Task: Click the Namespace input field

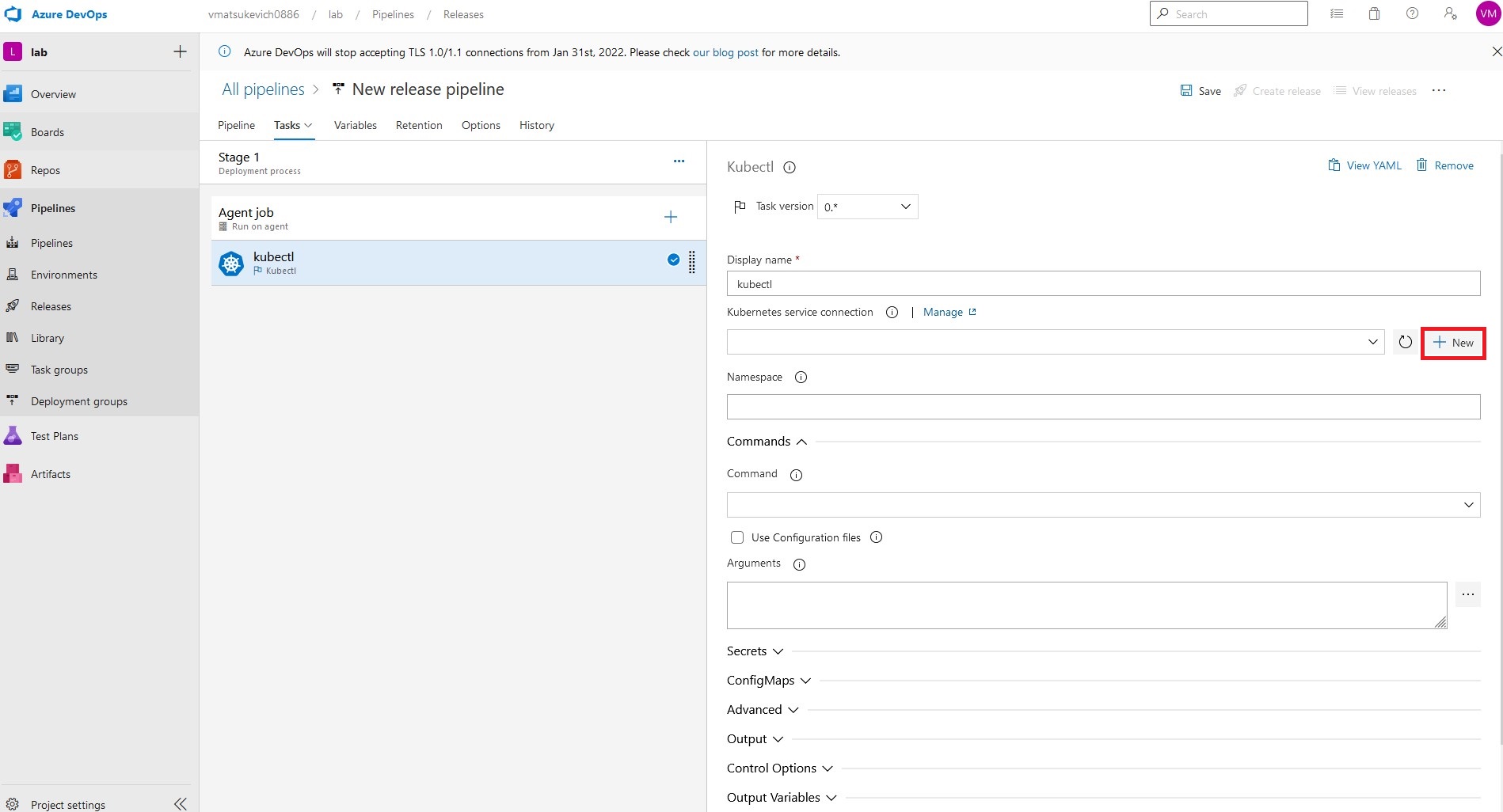Action: coord(1103,407)
